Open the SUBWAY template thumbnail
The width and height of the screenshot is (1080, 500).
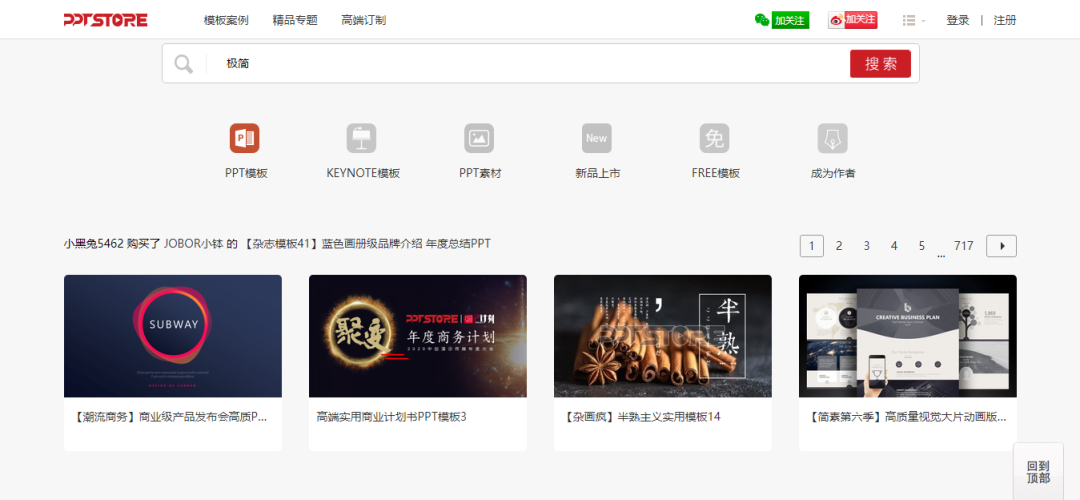point(173,336)
